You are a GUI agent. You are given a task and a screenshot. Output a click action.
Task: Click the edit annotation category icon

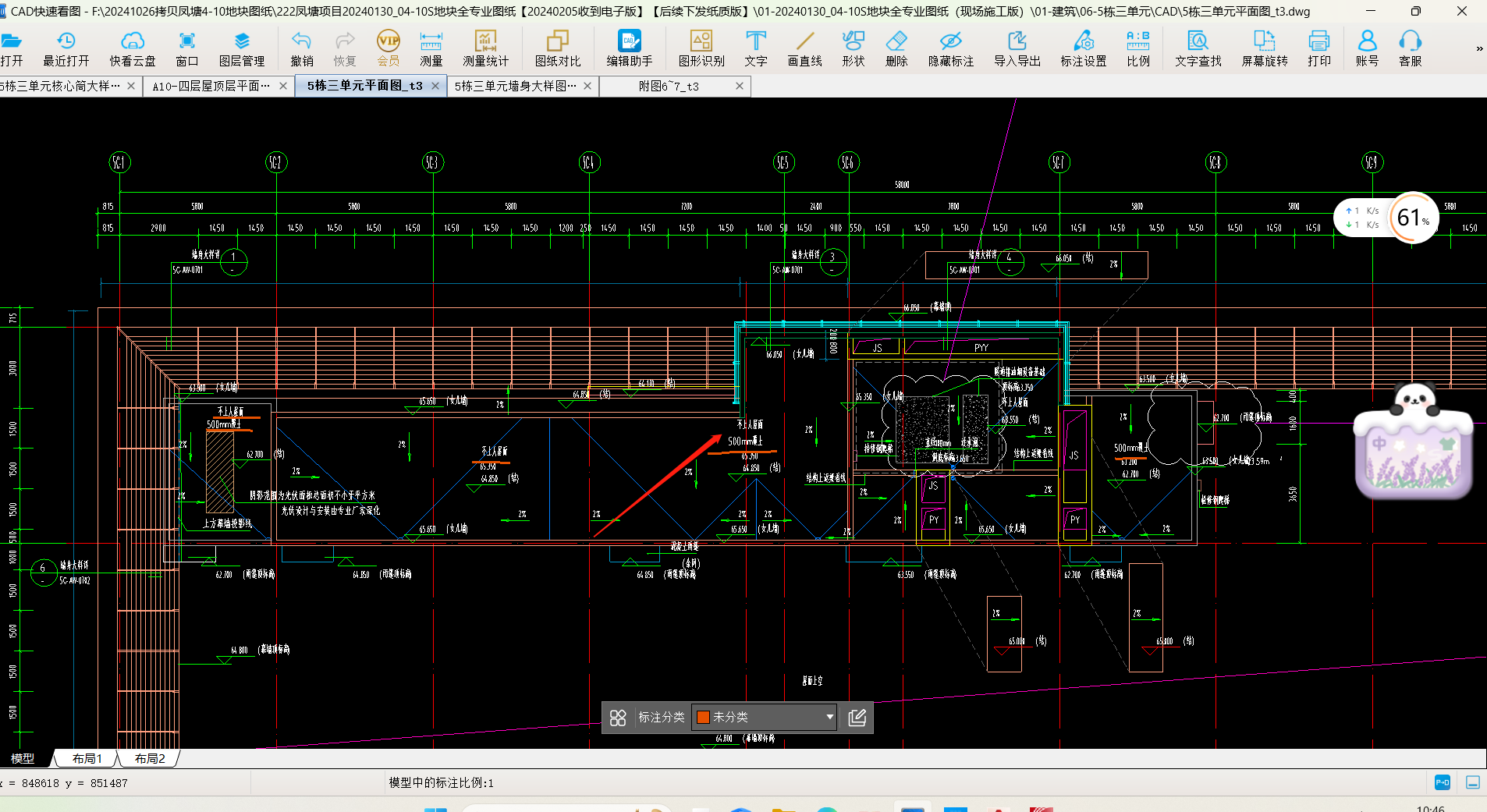[857, 718]
